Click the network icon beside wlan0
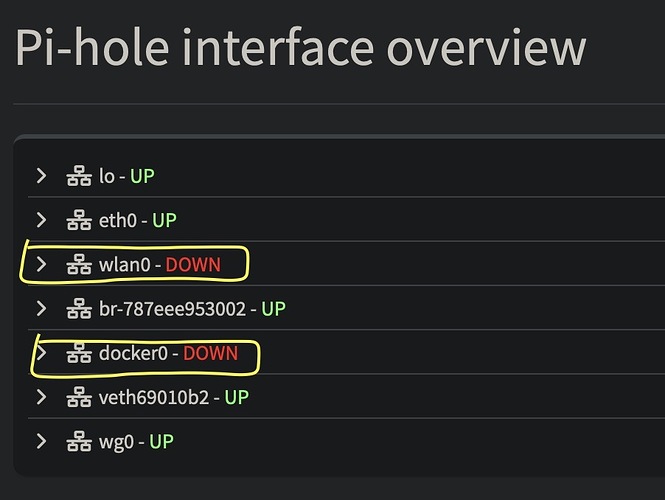The width and height of the screenshot is (665, 500). (x=78, y=265)
